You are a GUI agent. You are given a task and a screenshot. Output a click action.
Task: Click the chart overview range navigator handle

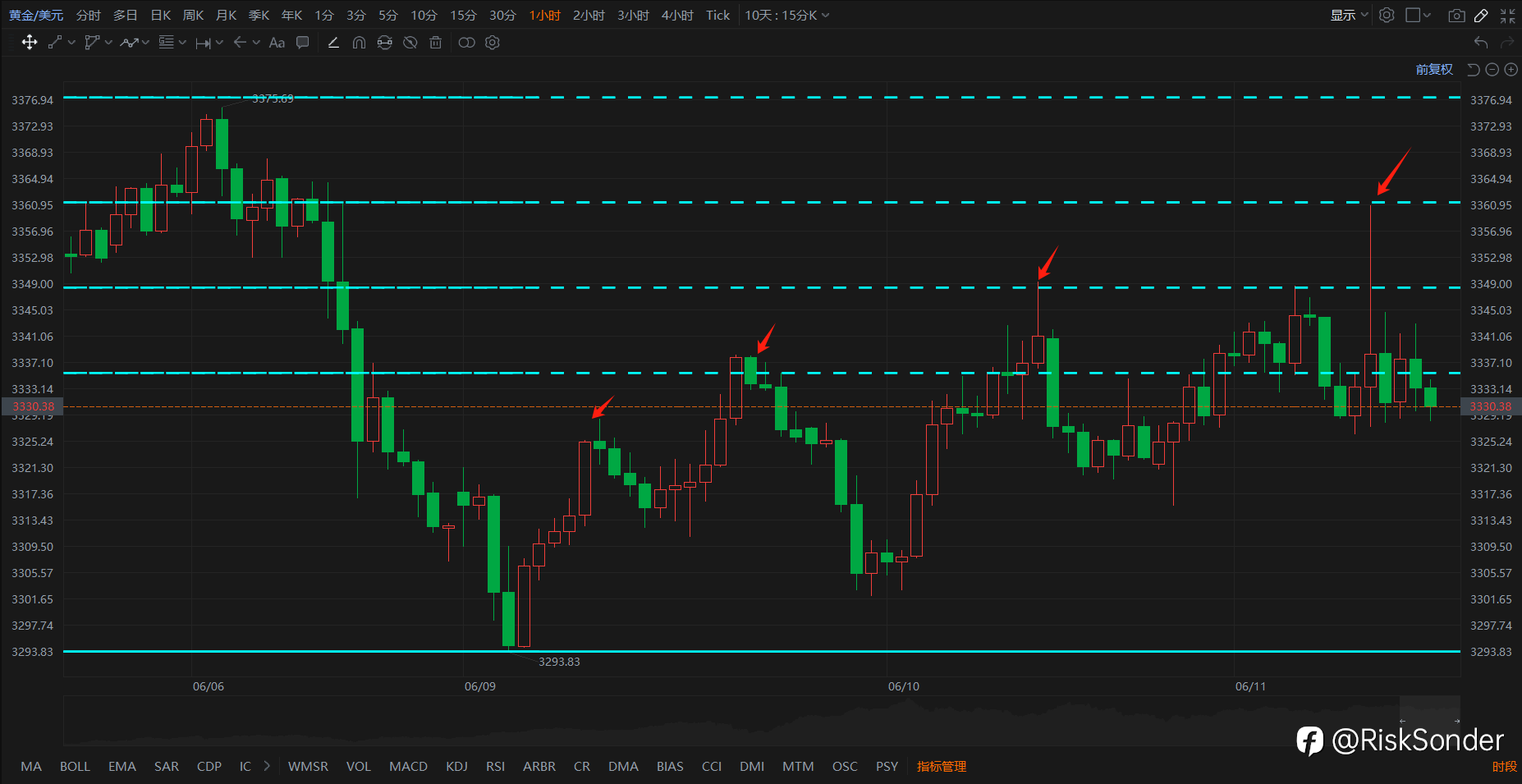(1430, 720)
